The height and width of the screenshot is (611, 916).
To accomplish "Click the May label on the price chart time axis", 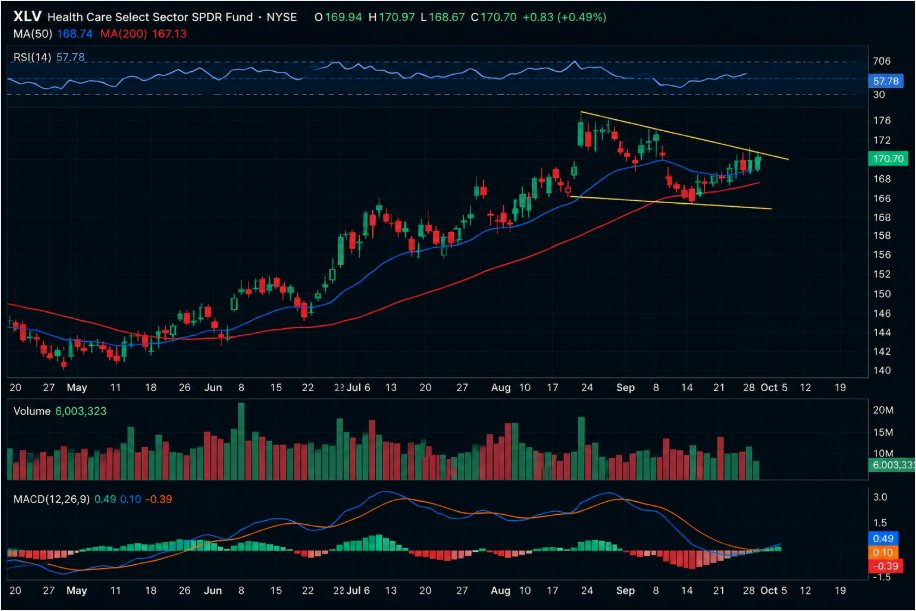I will (x=77, y=387).
